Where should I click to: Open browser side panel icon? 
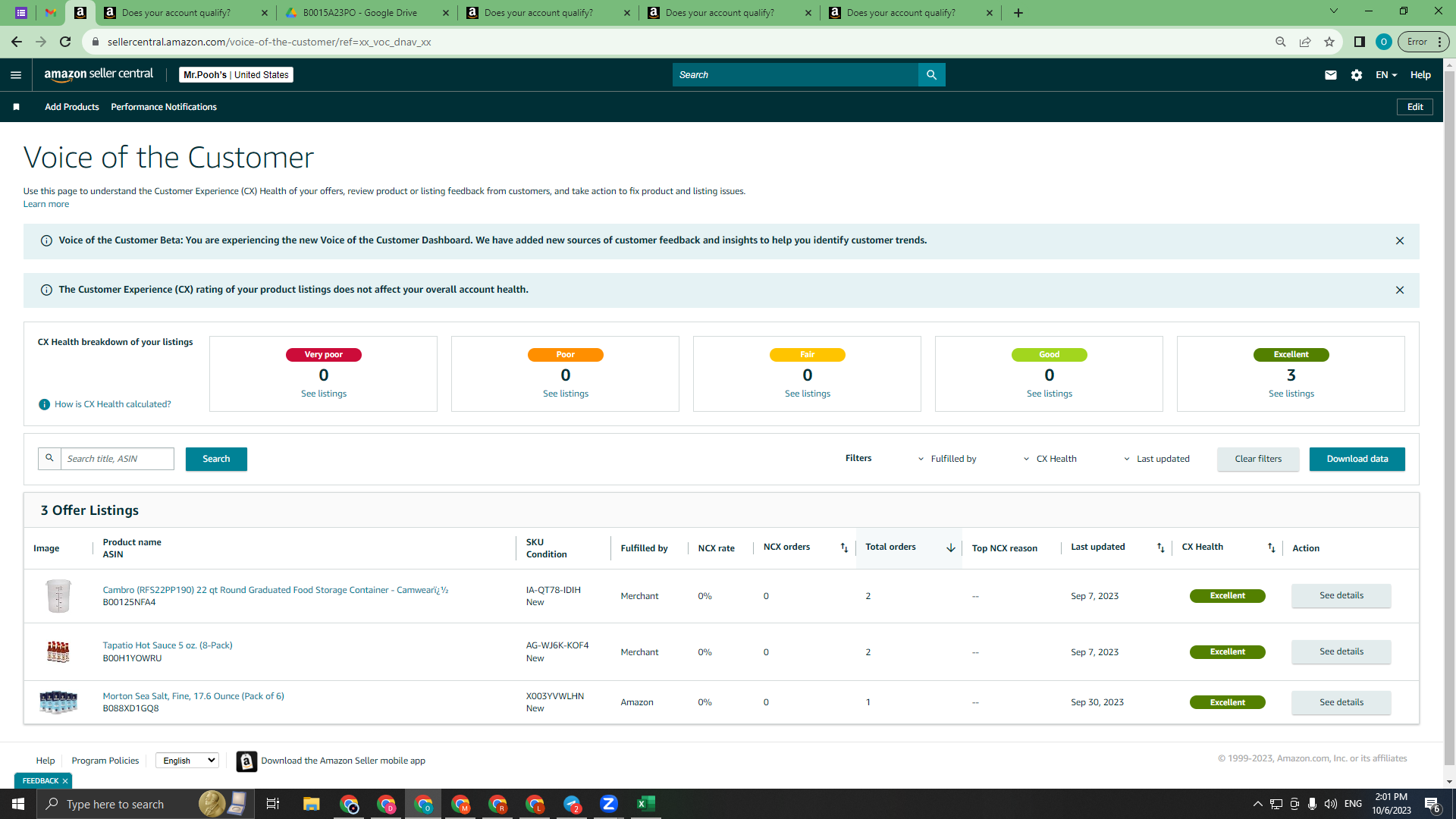tap(1360, 42)
